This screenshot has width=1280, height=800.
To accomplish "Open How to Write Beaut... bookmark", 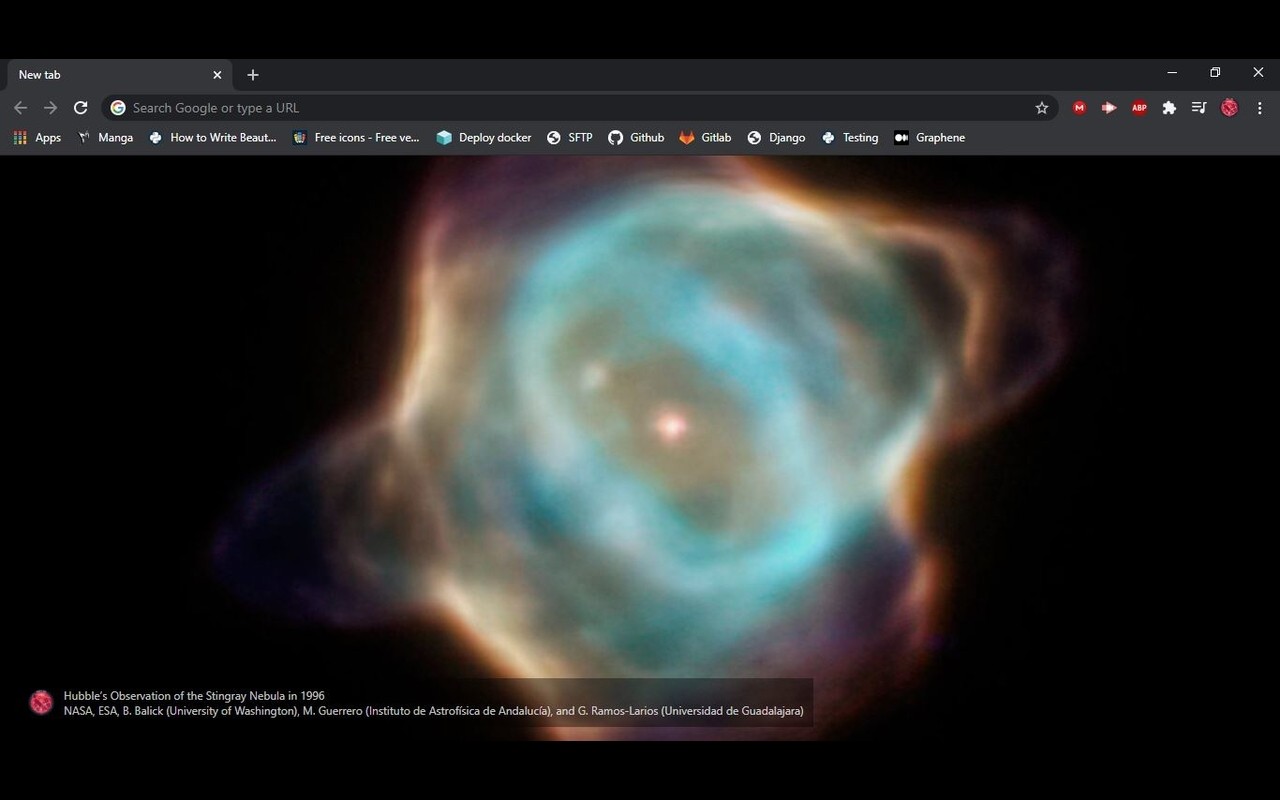I will (212, 138).
